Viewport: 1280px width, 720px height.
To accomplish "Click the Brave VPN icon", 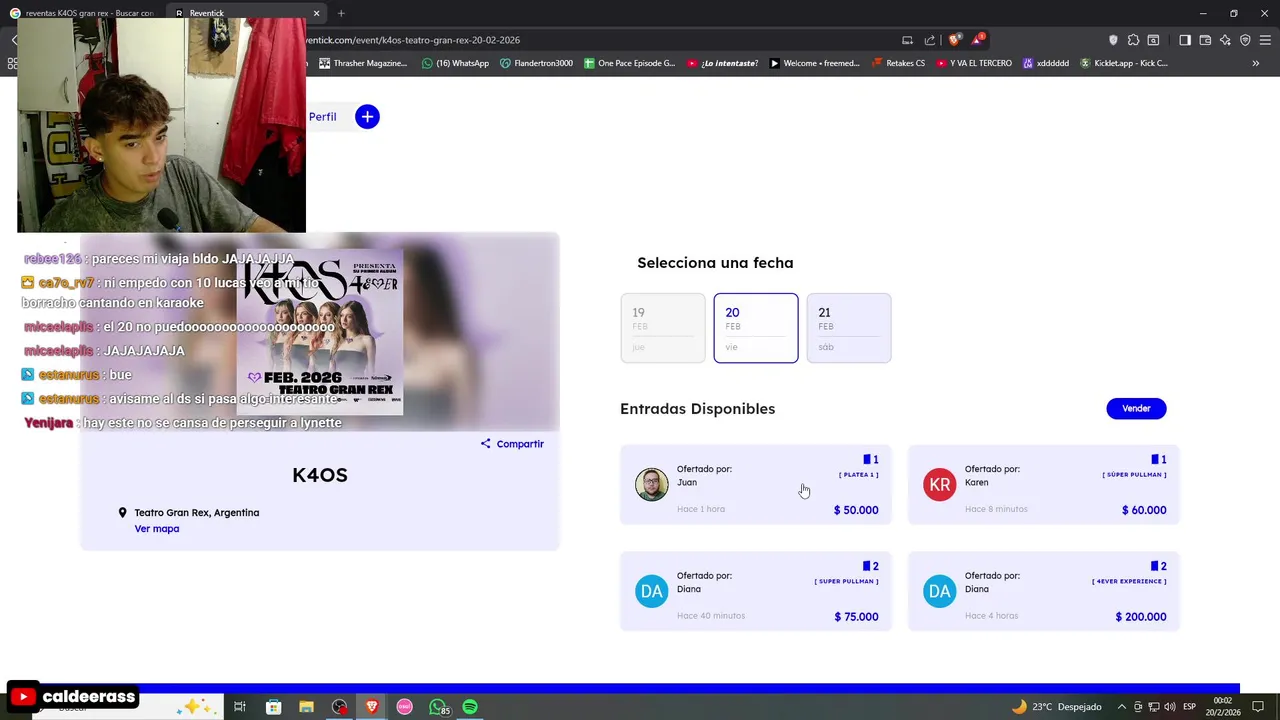I will click(x=1245, y=40).
